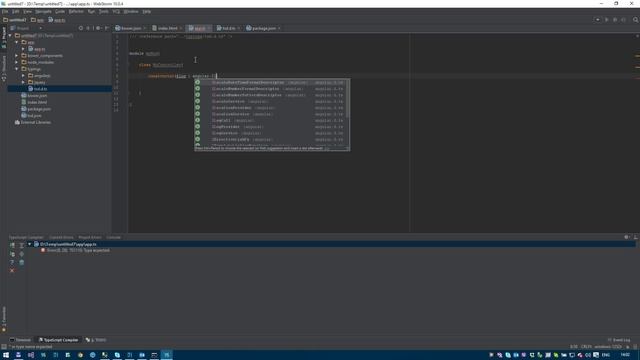640x360 pixels.
Task: Collapse the untitled7 project root
Action: click(x=10, y=36)
